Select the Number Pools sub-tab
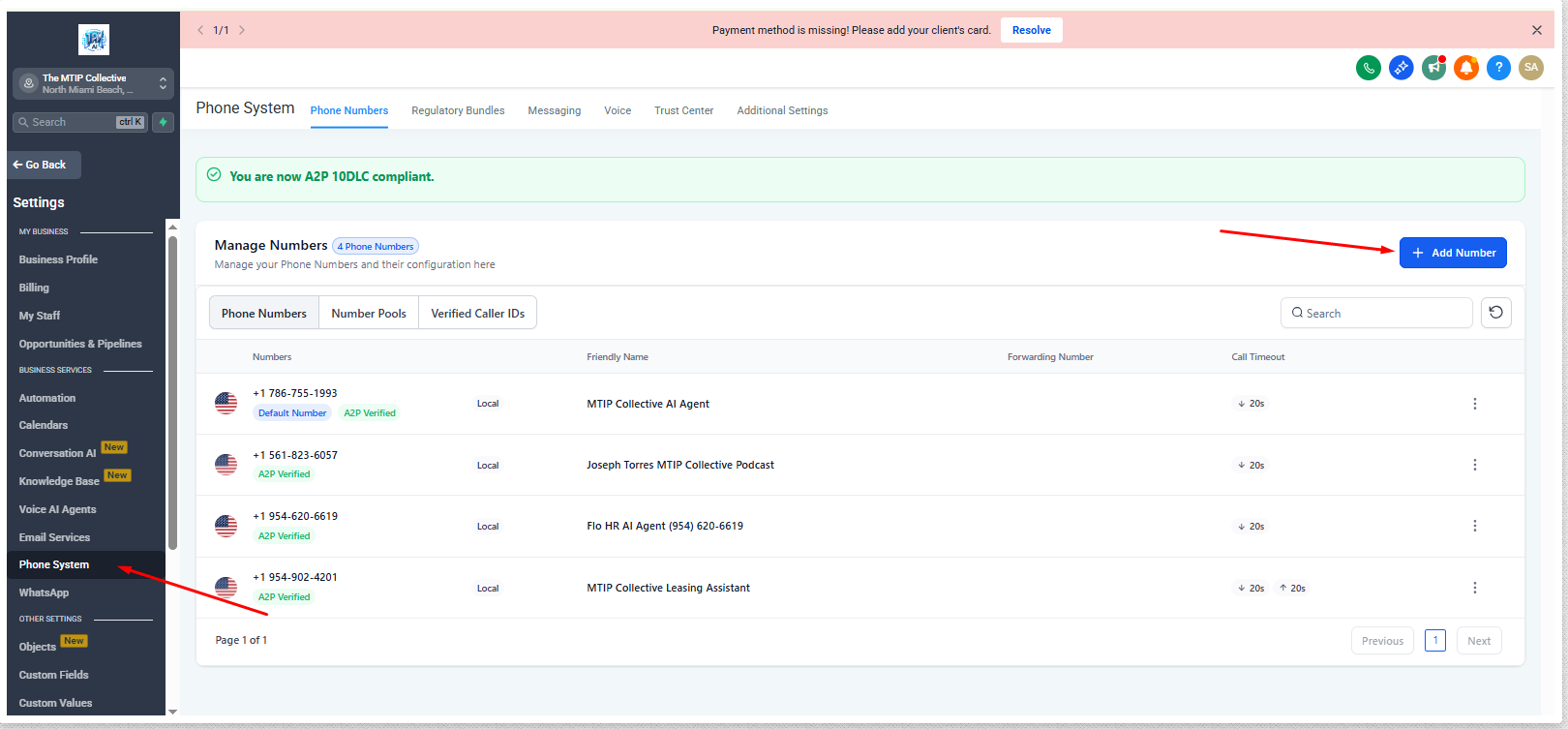The height and width of the screenshot is (729, 1568). (x=369, y=313)
